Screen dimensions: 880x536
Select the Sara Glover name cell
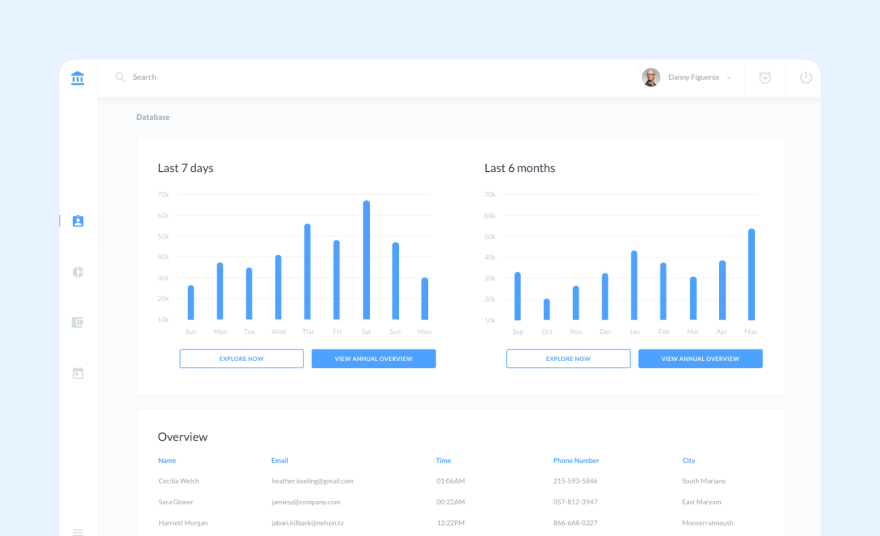(176, 502)
